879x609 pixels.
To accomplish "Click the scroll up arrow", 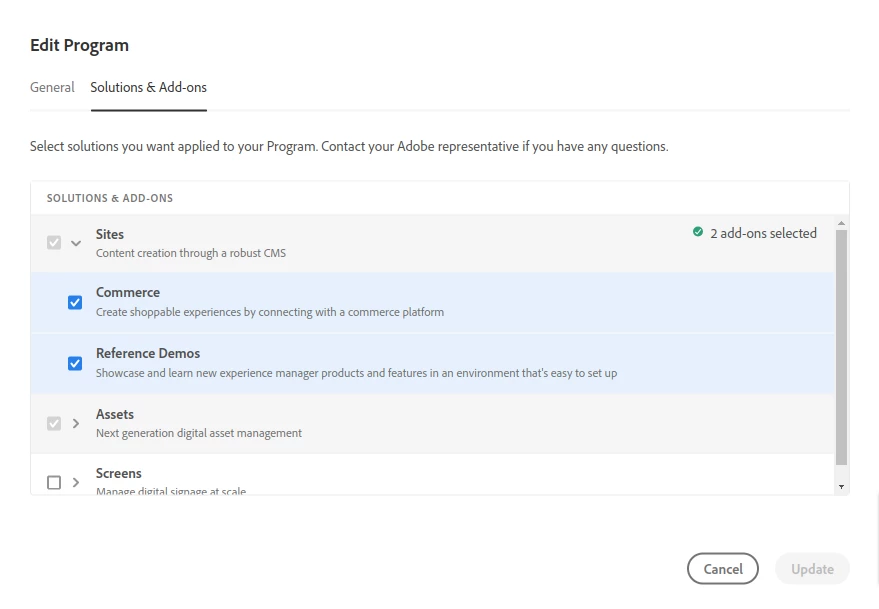I will pyautogui.click(x=841, y=223).
